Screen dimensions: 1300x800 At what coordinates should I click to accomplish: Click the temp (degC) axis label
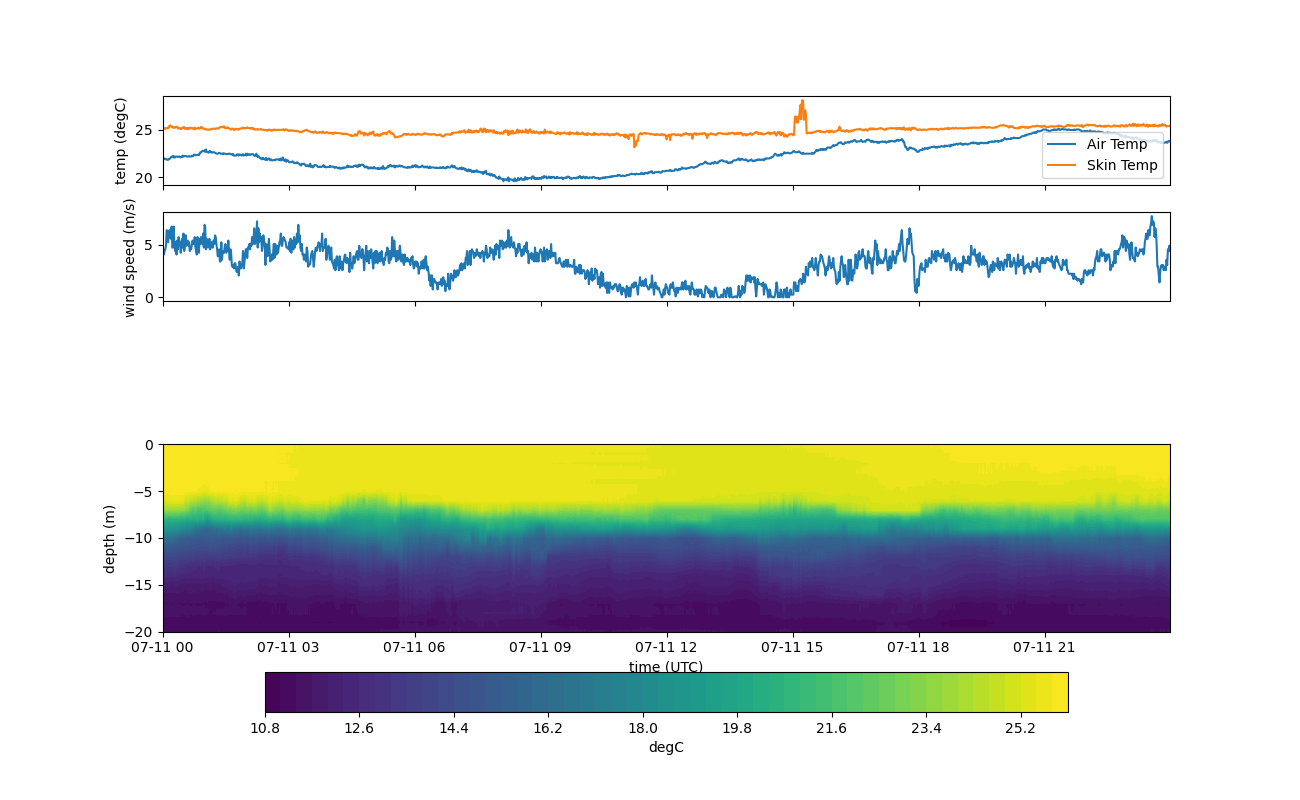coord(121,141)
